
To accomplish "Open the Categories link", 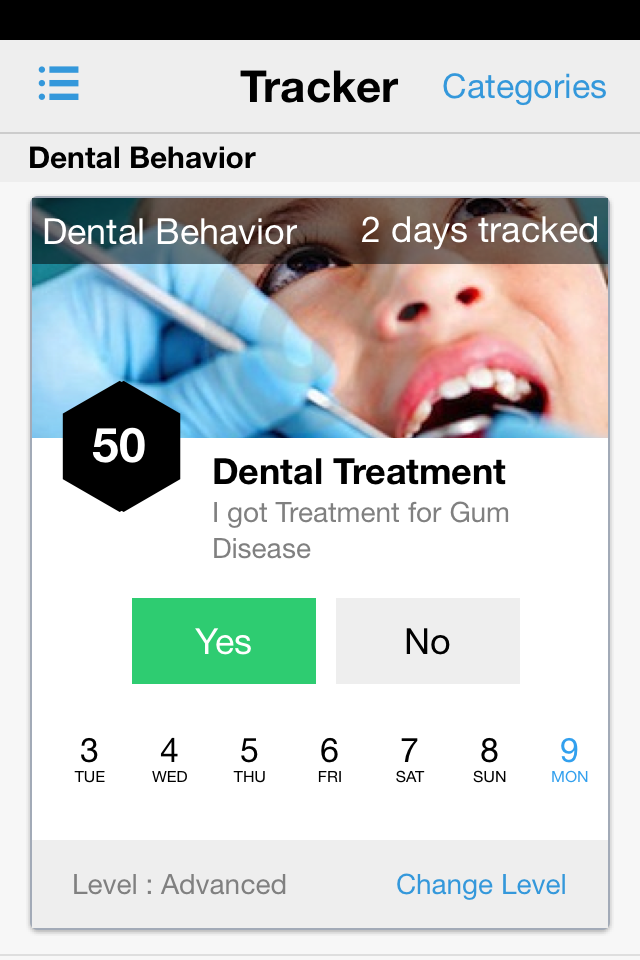I will tap(524, 87).
